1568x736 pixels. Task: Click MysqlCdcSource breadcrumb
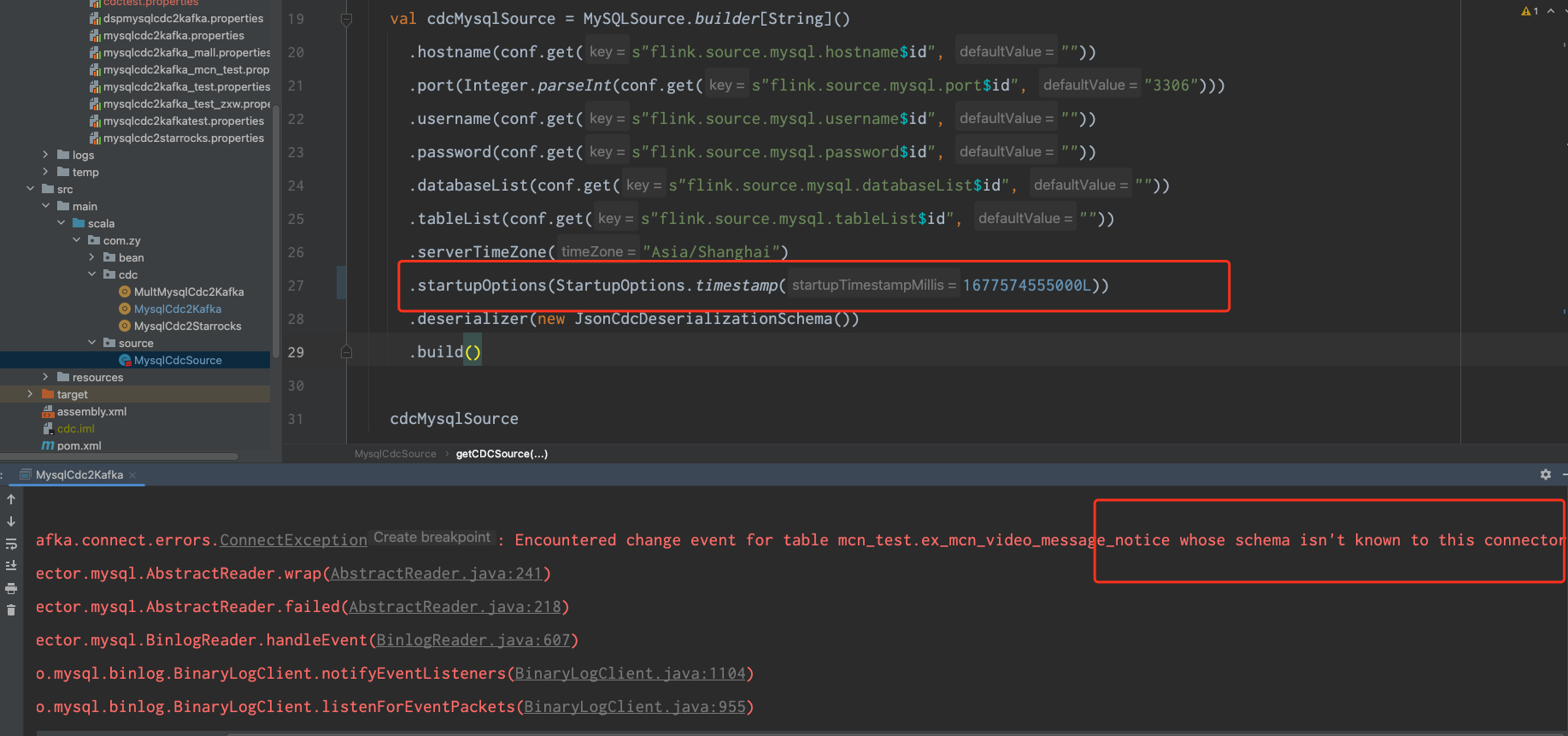(396, 454)
